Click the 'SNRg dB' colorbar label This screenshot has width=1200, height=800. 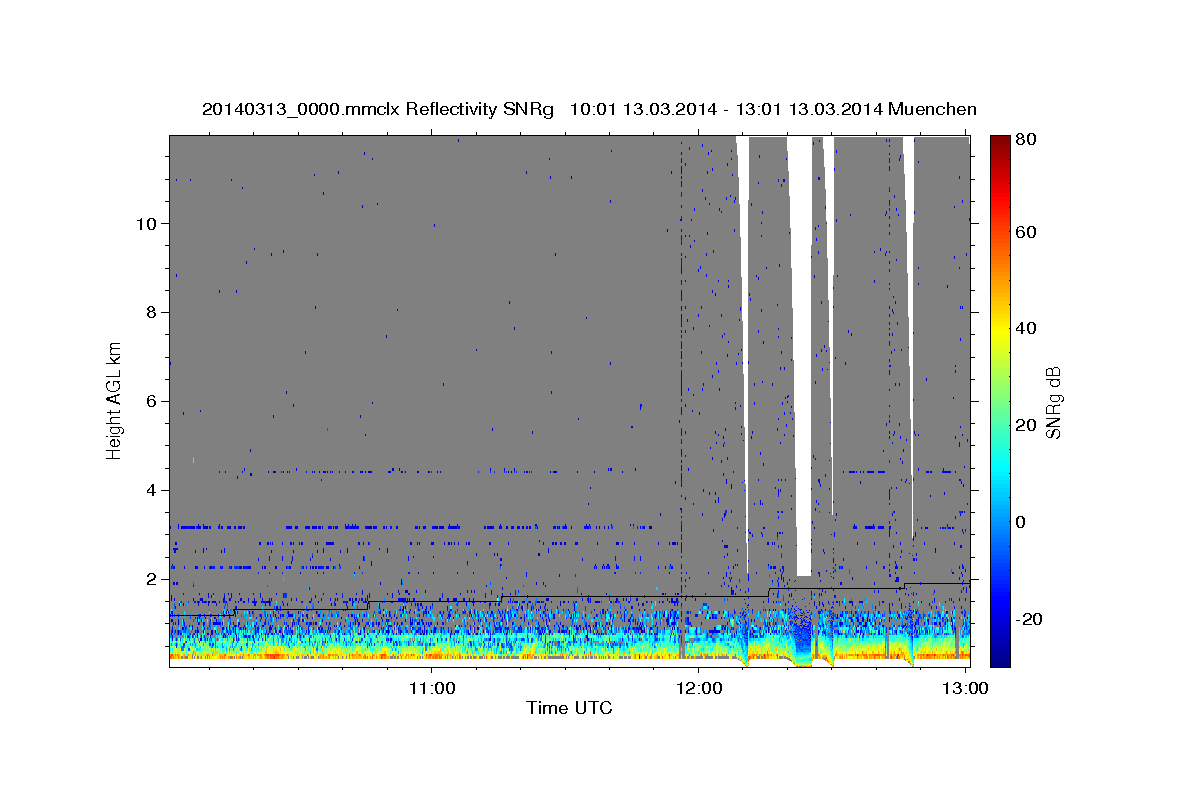click(1052, 403)
